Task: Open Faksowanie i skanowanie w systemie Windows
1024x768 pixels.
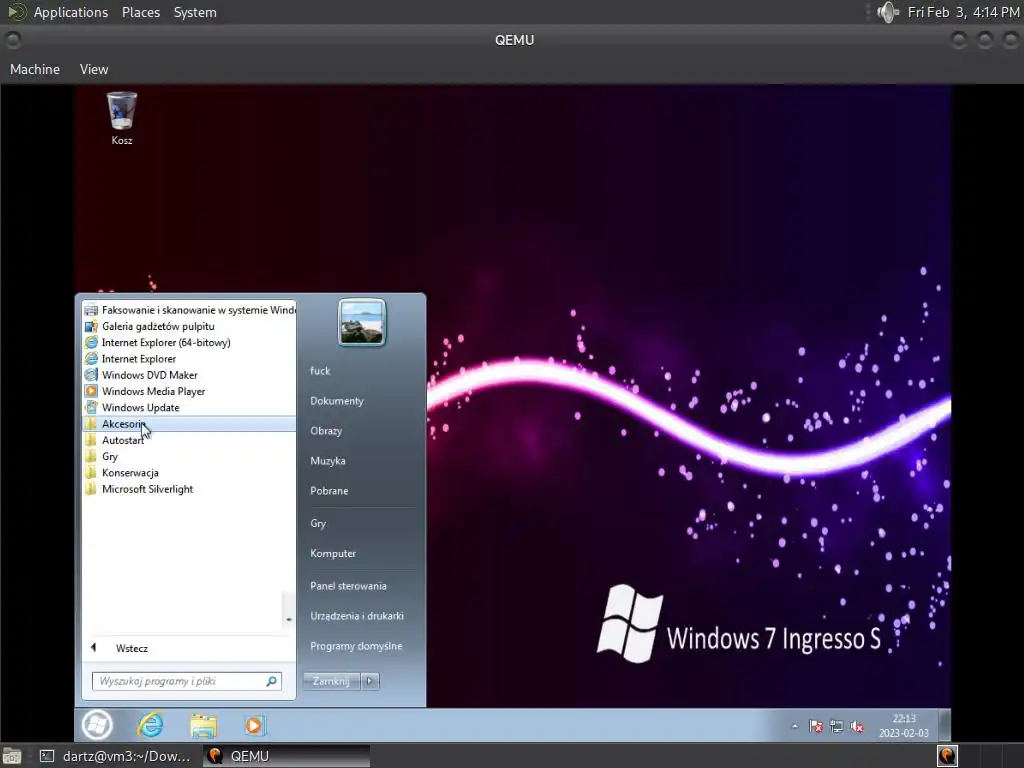Action: [x=189, y=310]
